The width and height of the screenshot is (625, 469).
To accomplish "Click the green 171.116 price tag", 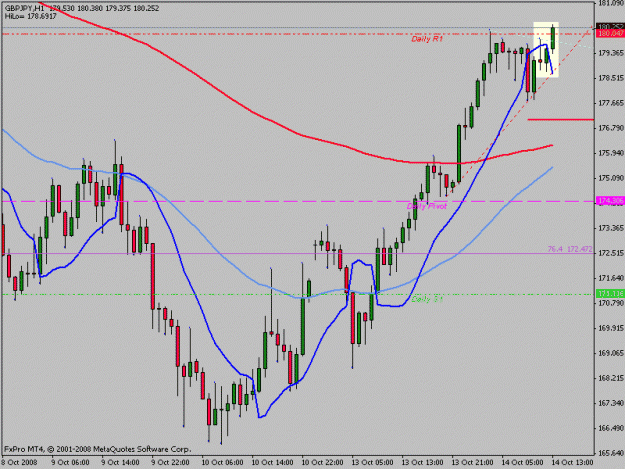I will pos(610,294).
